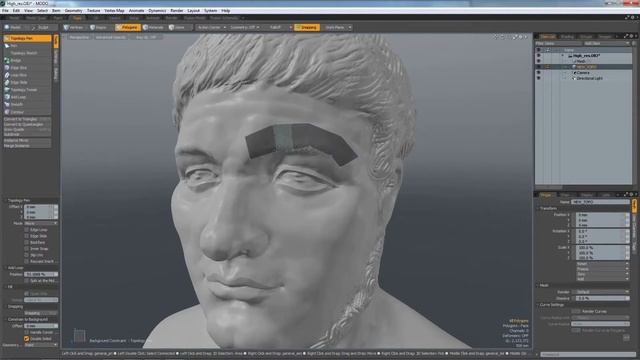The width and height of the screenshot is (640, 360).
Task: Open the Render menu
Action: pos(177,11)
